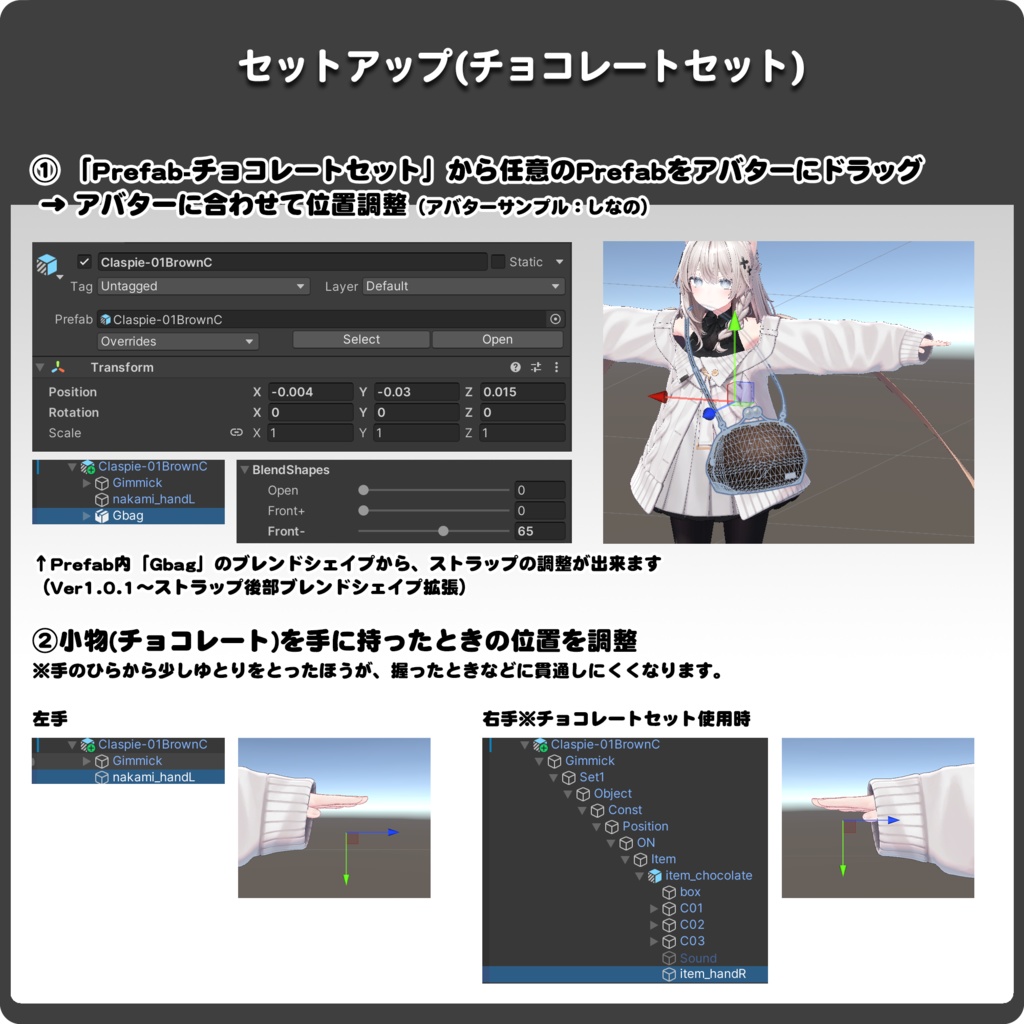This screenshot has height=1024, width=1024.
Task: Enable the Static checkbox
Action: [497, 261]
